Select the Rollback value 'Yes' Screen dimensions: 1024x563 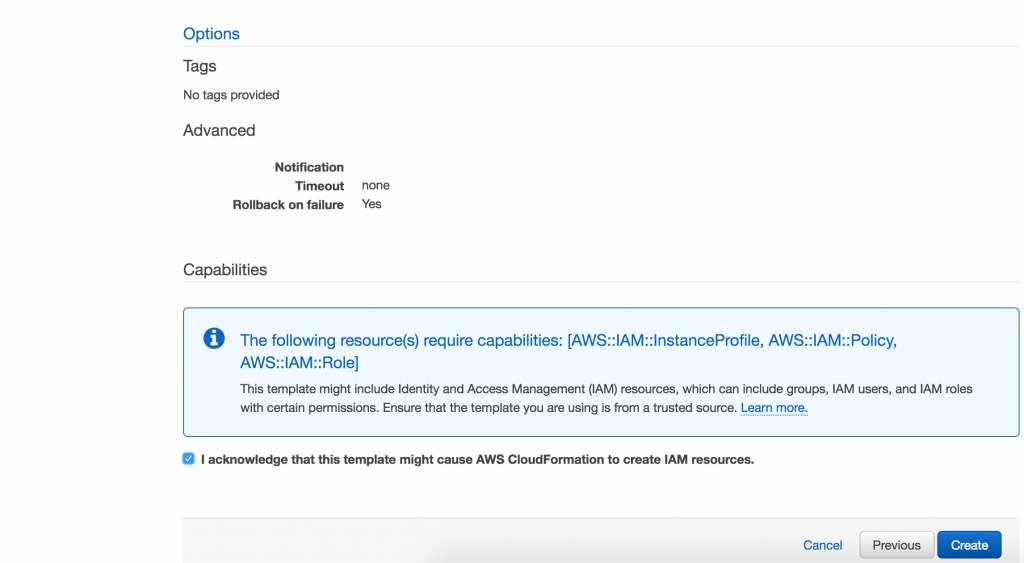click(x=372, y=204)
